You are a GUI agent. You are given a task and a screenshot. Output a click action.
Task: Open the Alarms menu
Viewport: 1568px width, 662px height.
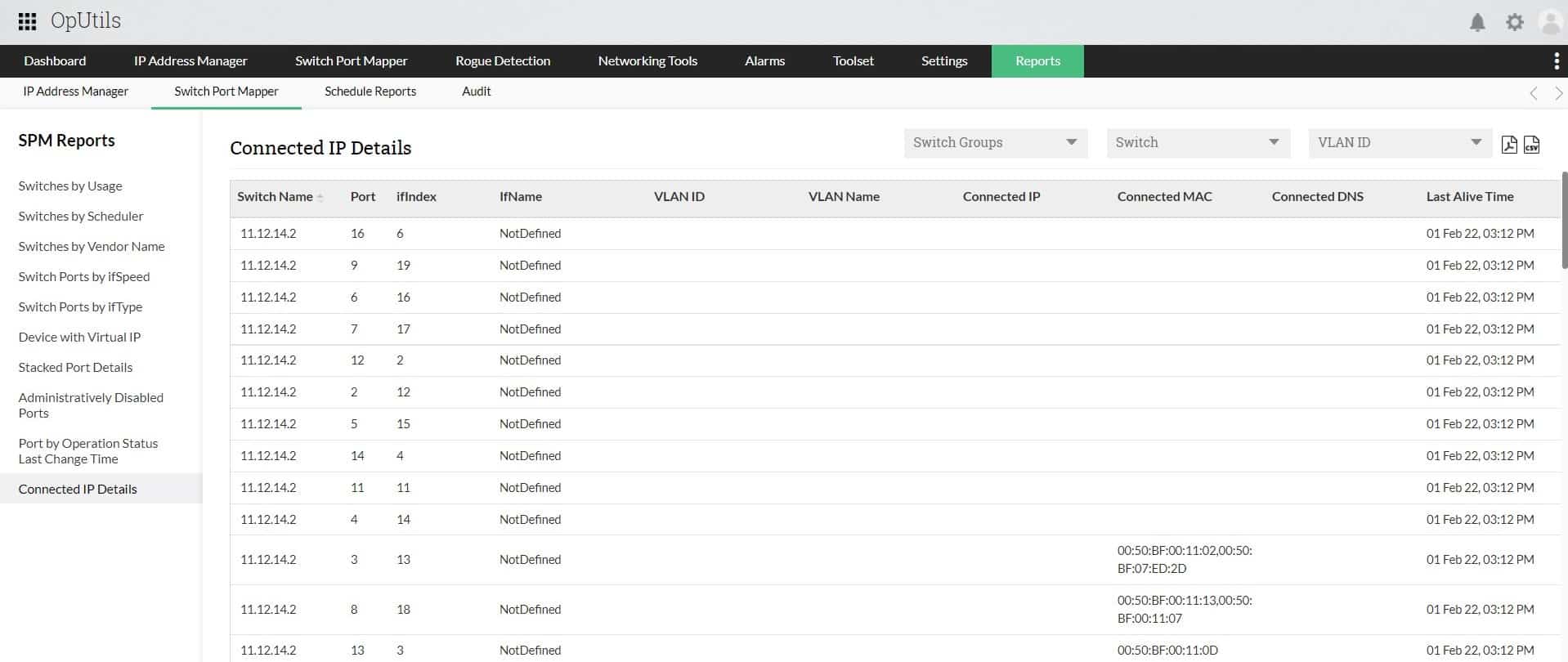coord(764,61)
